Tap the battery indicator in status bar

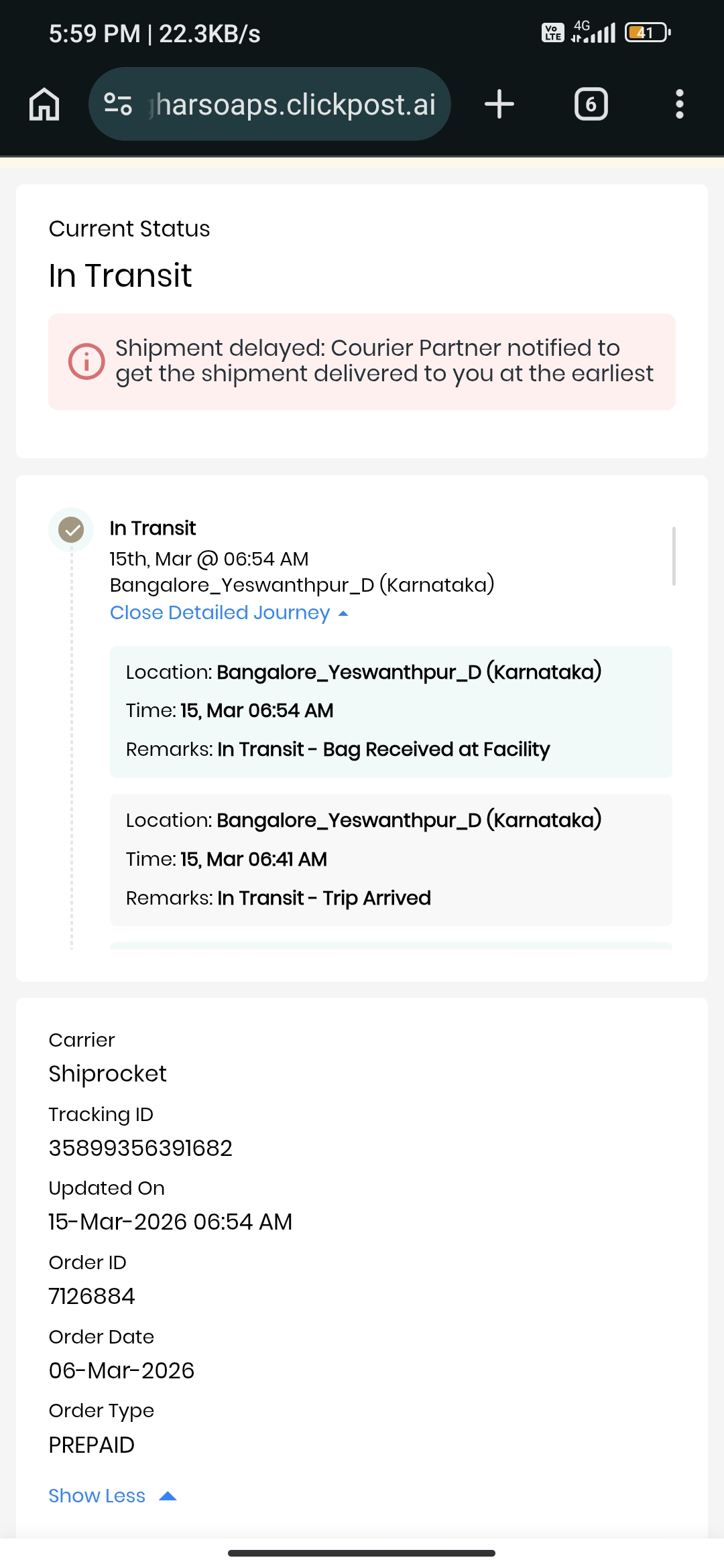(x=647, y=32)
